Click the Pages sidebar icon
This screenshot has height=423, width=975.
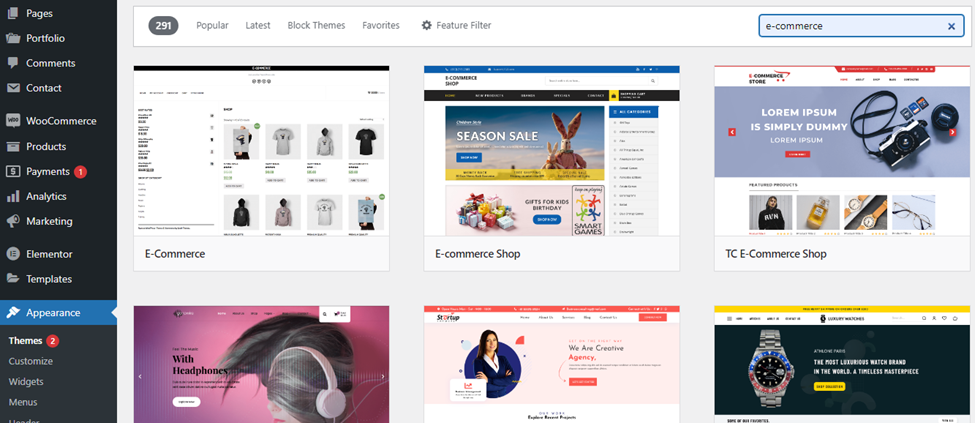click(x=13, y=13)
